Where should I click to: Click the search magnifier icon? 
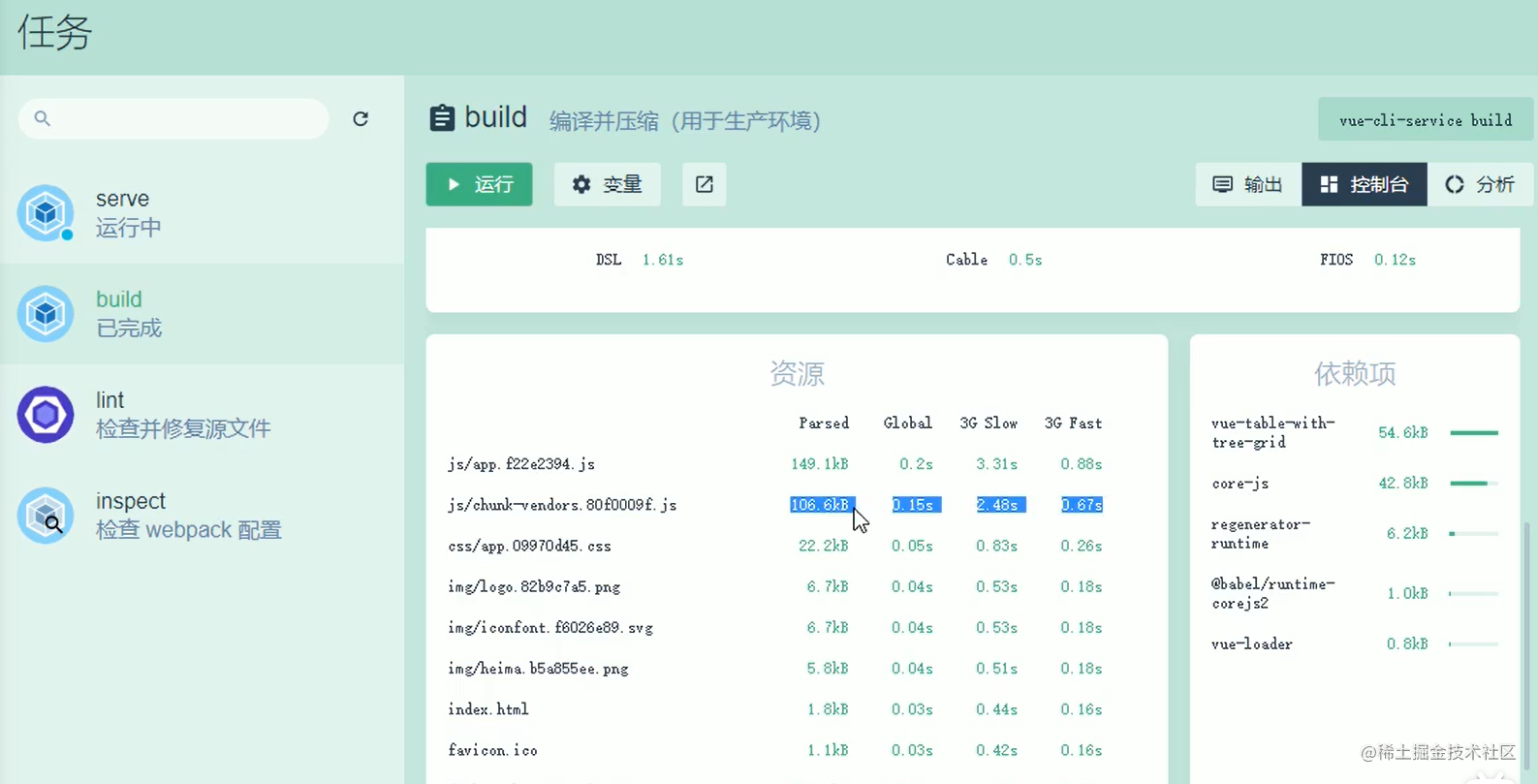(x=42, y=118)
